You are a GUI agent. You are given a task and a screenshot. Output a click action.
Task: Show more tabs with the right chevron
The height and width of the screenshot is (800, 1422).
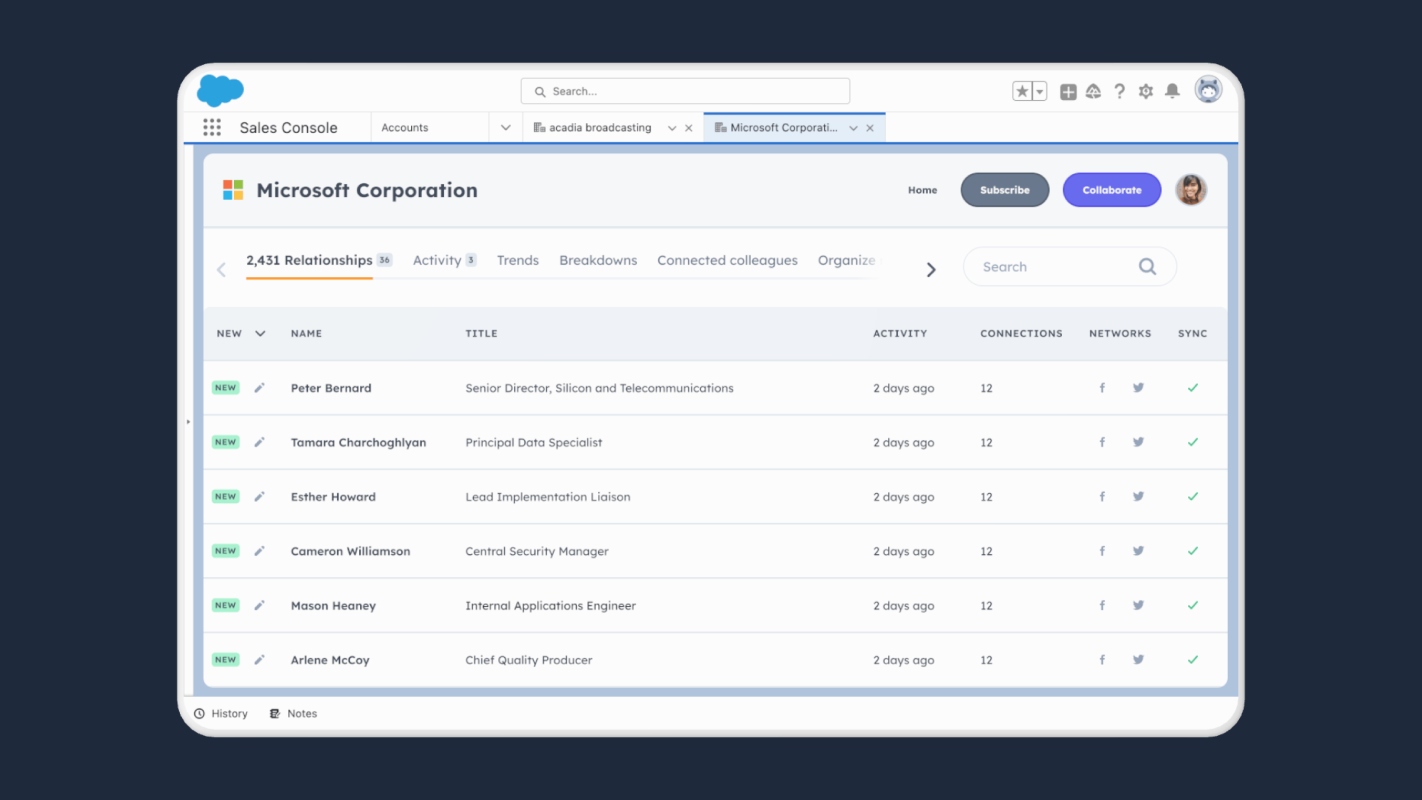point(931,270)
